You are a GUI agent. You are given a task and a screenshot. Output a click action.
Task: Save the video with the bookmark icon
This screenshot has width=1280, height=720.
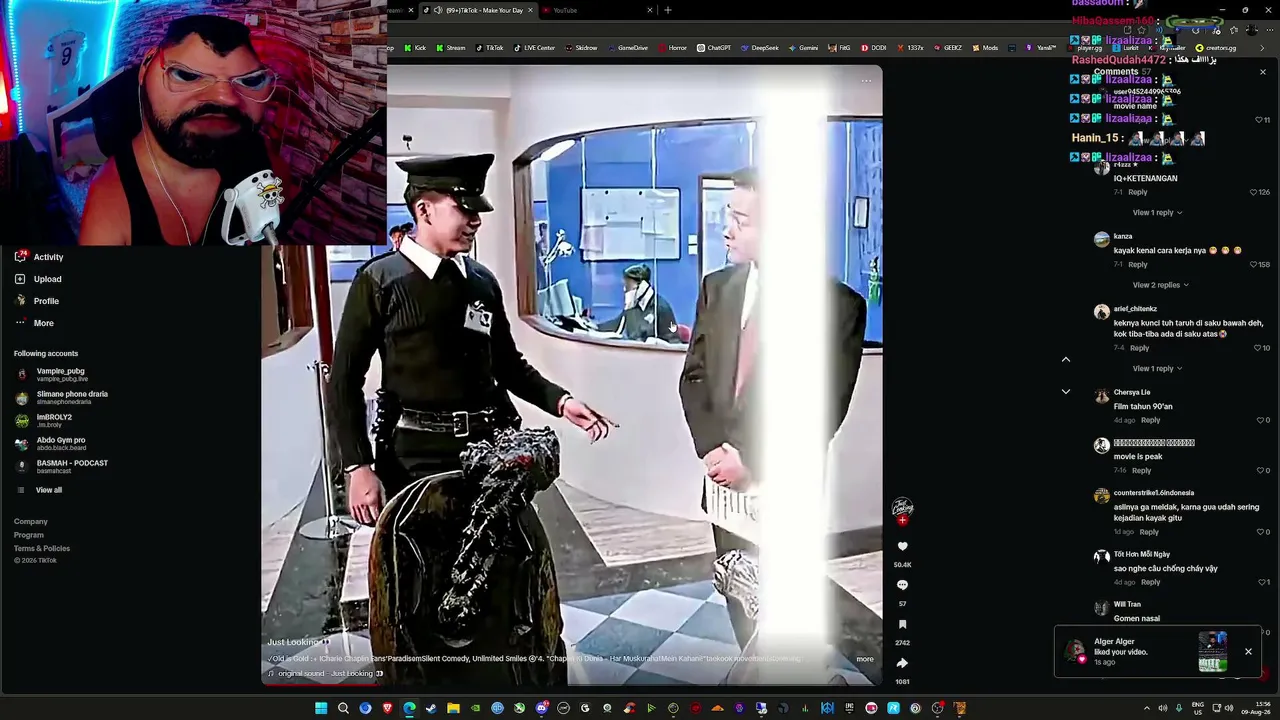click(902, 624)
